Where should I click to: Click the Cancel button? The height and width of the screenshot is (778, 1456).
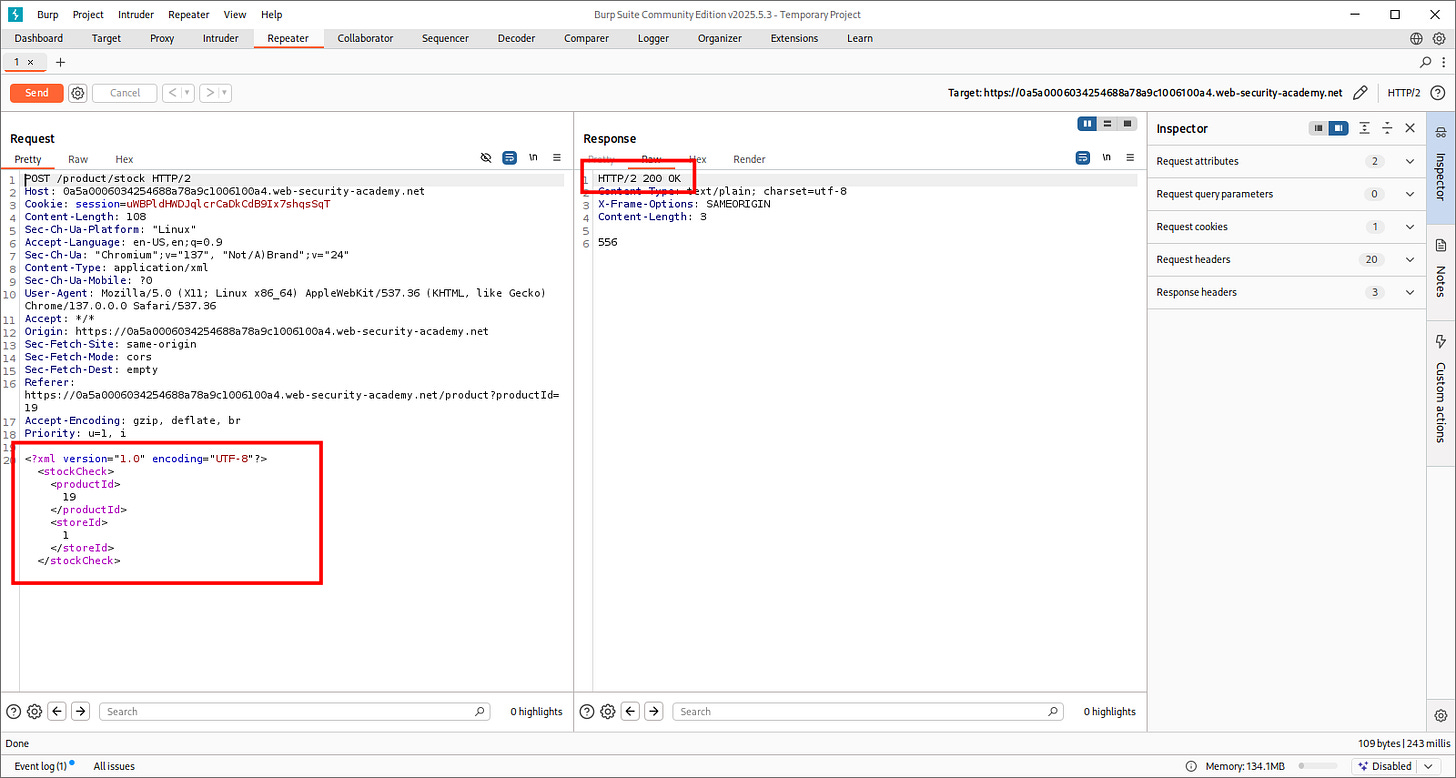pos(125,93)
